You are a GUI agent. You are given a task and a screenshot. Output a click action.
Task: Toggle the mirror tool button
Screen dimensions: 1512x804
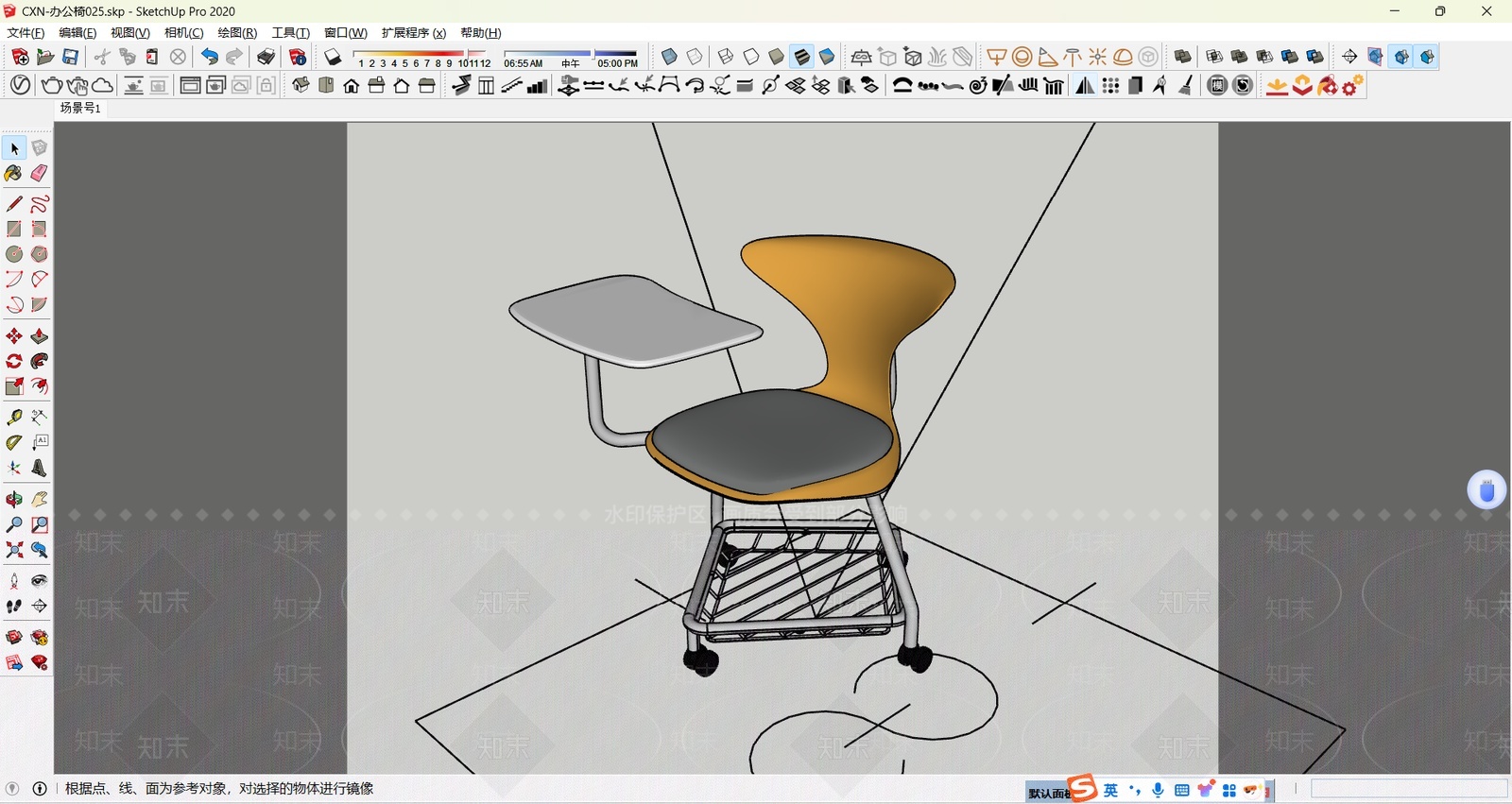1085,86
